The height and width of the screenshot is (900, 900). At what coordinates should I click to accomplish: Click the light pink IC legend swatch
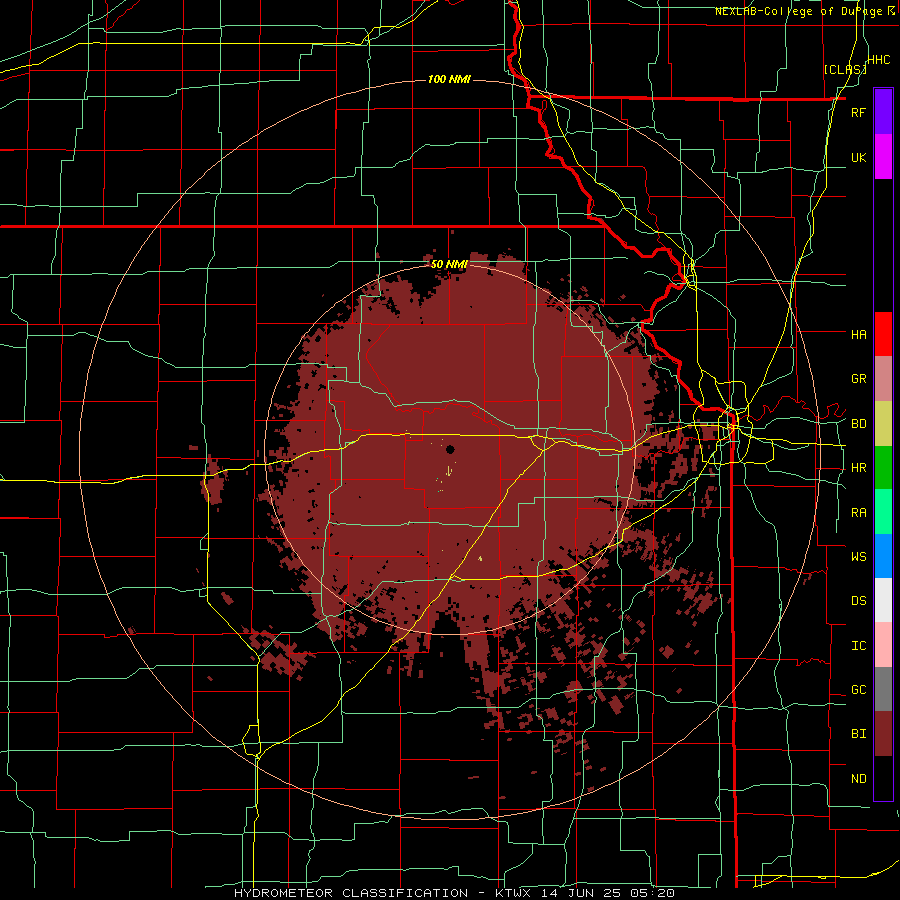(883, 645)
